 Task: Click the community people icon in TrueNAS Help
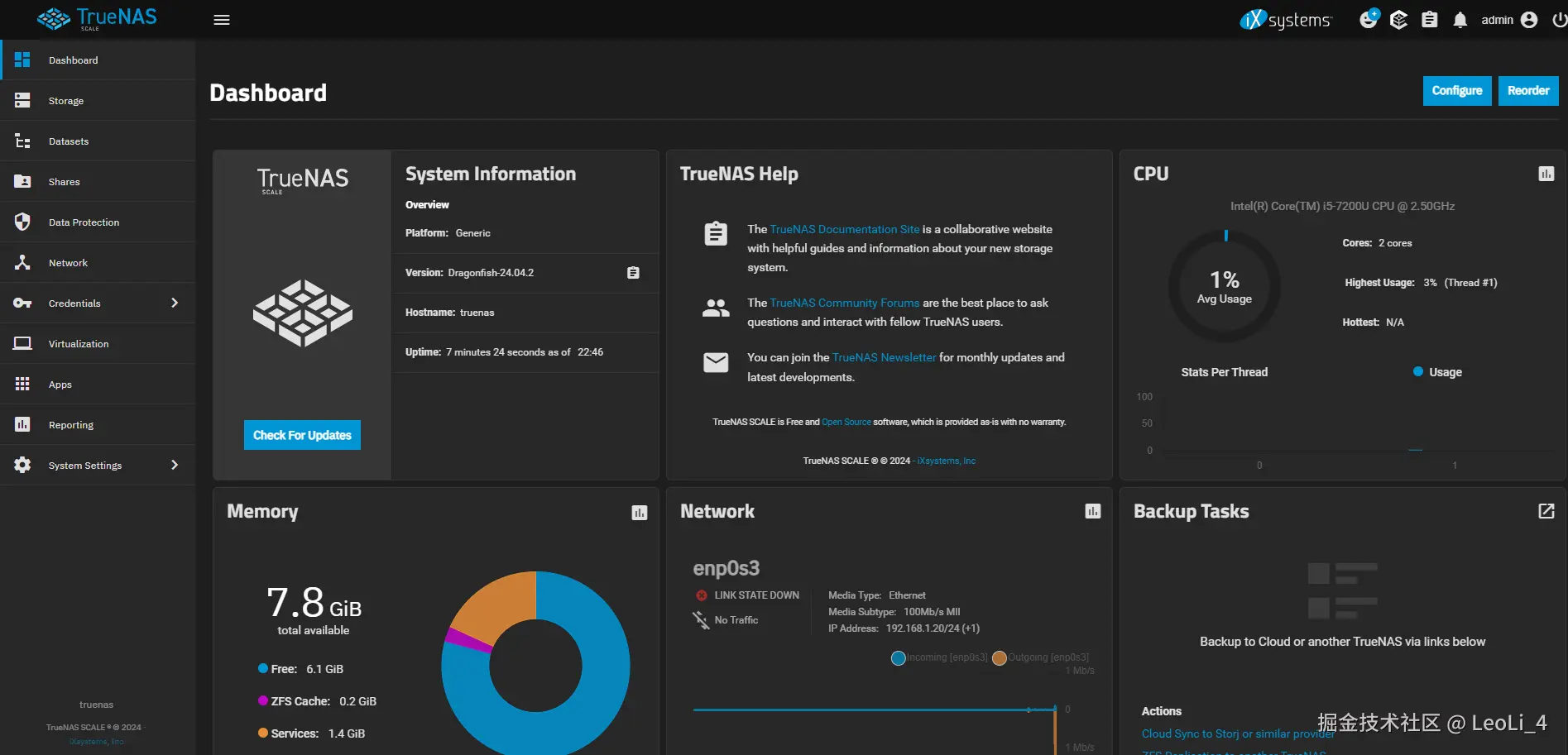[x=716, y=308]
